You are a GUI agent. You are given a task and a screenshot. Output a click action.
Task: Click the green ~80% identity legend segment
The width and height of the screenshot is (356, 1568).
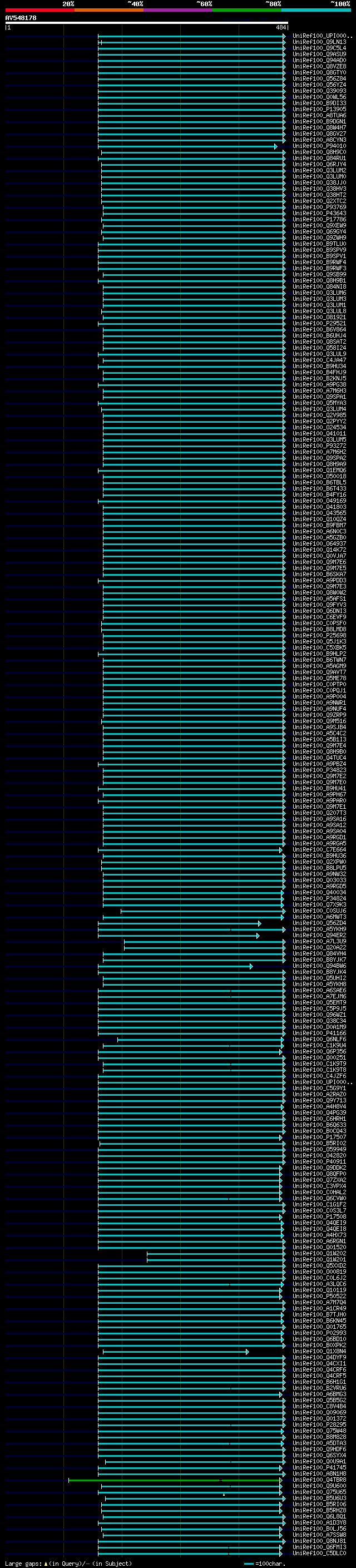click(247, 10)
